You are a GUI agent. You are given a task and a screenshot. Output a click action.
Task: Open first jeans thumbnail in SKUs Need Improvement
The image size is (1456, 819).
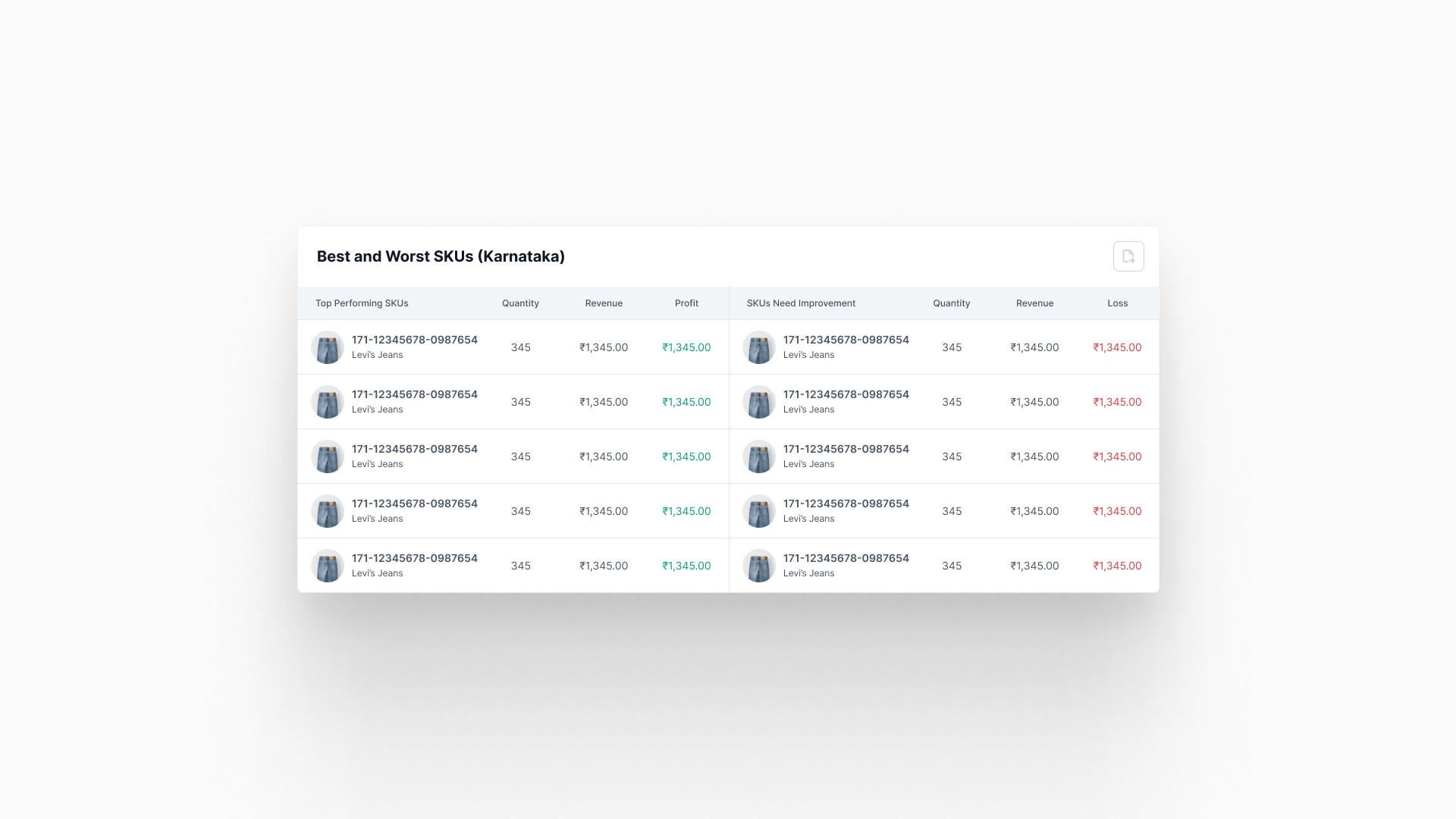759,347
